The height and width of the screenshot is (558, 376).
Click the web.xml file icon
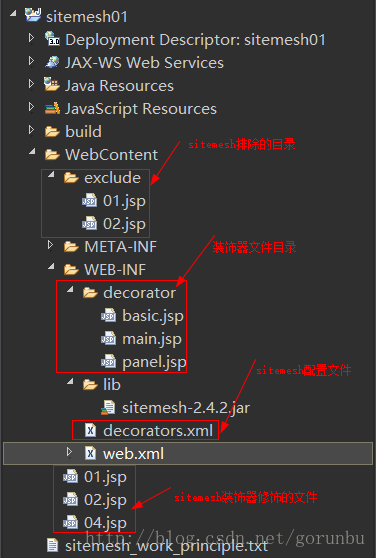[x=91, y=453]
